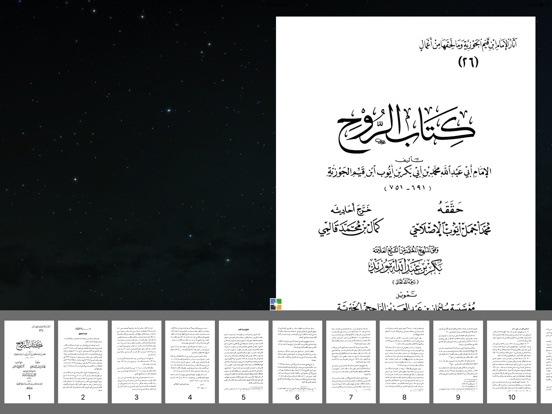Viewport: 552px width, 414px height.
Task: Choose the page 8 thumbnail
Action: [x=404, y=362]
